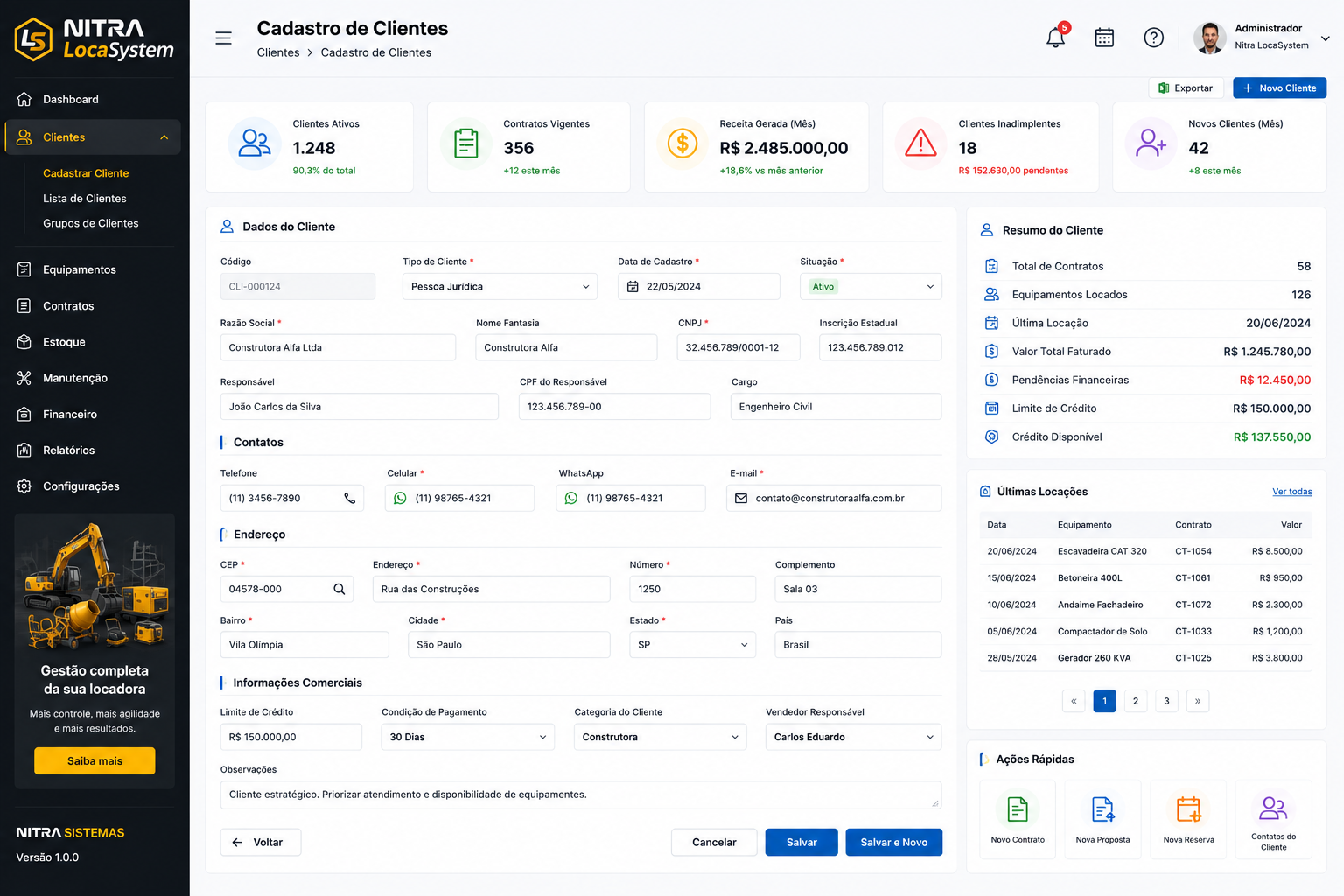Click Clientes Ativos card icon

[x=255, y=143]
